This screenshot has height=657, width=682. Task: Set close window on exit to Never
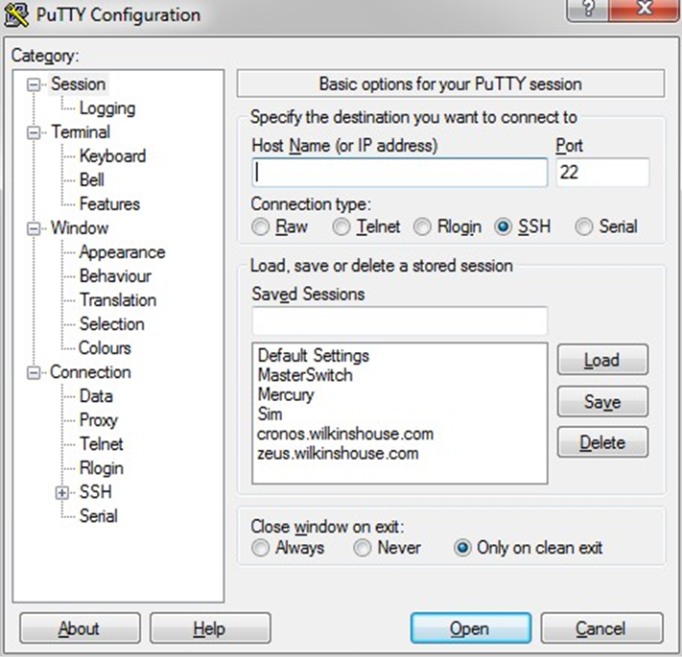(363, 548)
